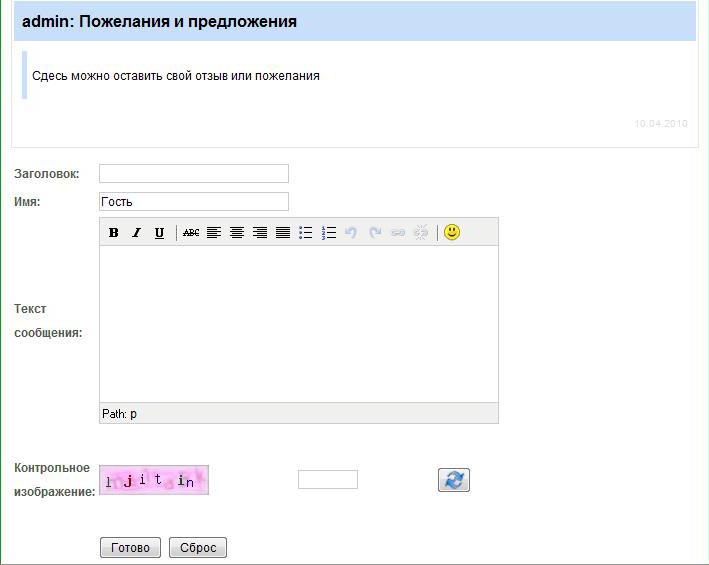
Task: Click the undo arrow icon
Action: (351, 233)
